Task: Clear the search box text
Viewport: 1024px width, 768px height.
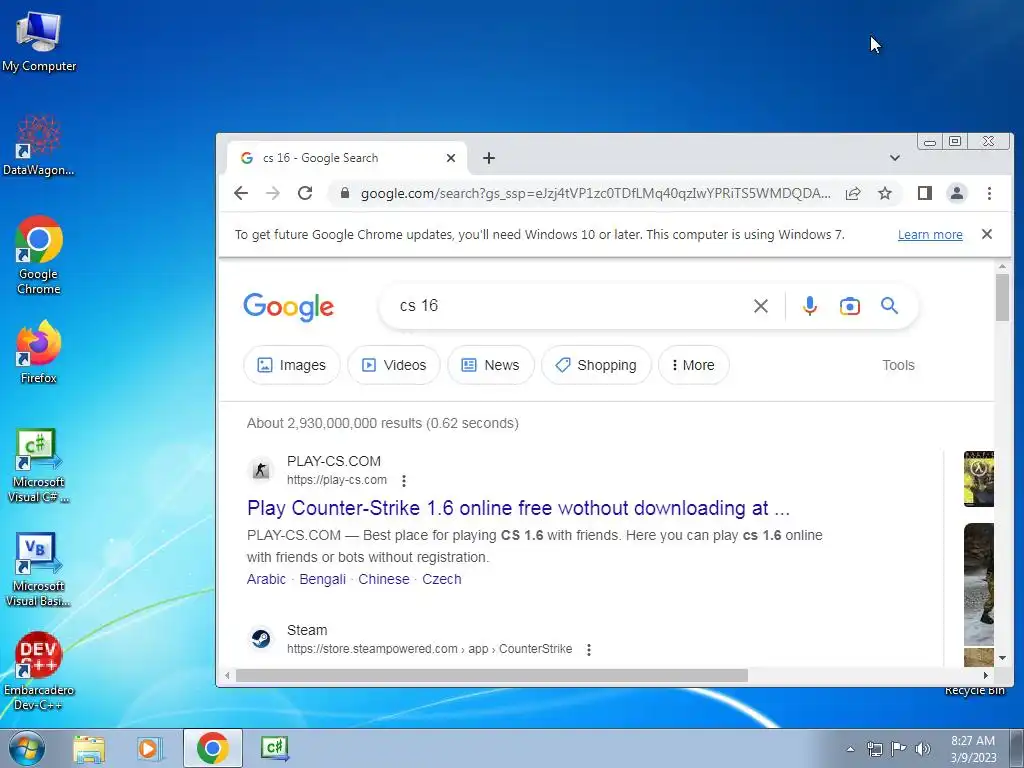Action: pos(761,306)
